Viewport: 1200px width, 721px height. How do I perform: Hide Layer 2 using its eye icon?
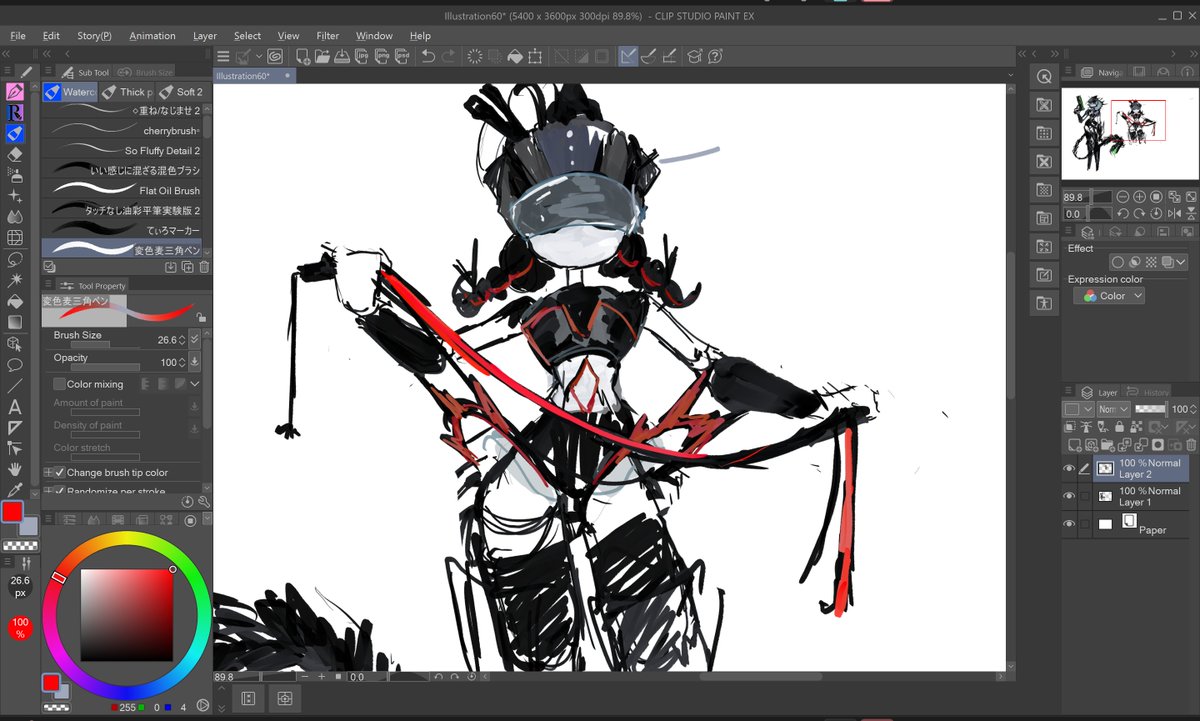1069,469
